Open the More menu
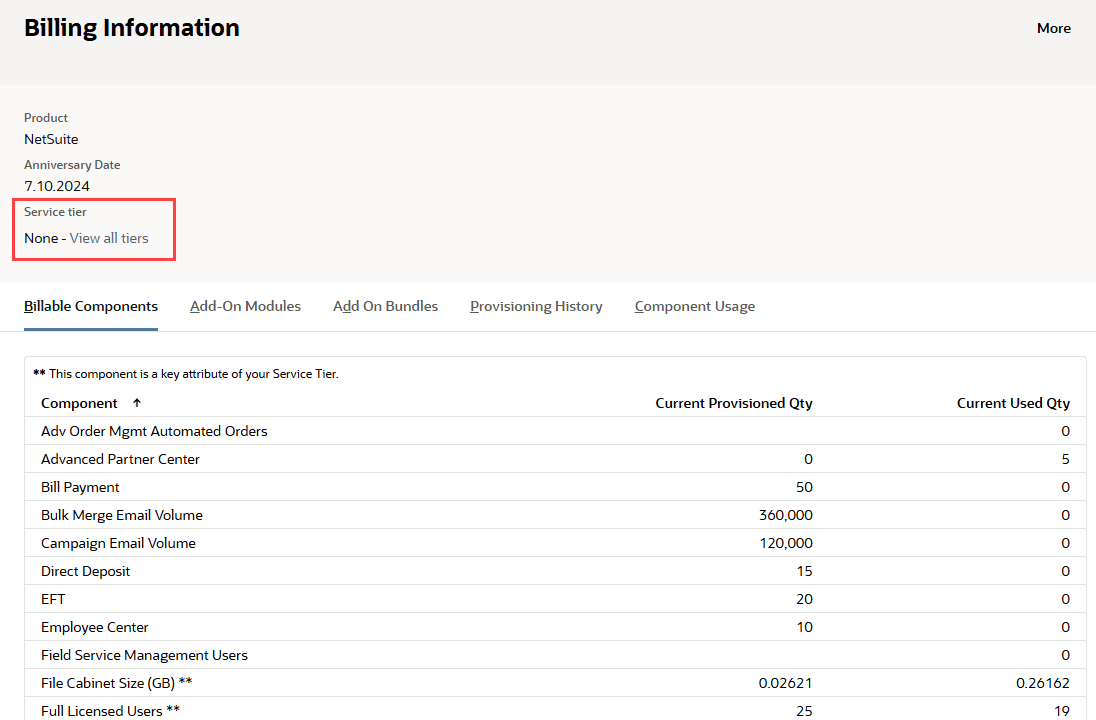 click(1053, 29)
